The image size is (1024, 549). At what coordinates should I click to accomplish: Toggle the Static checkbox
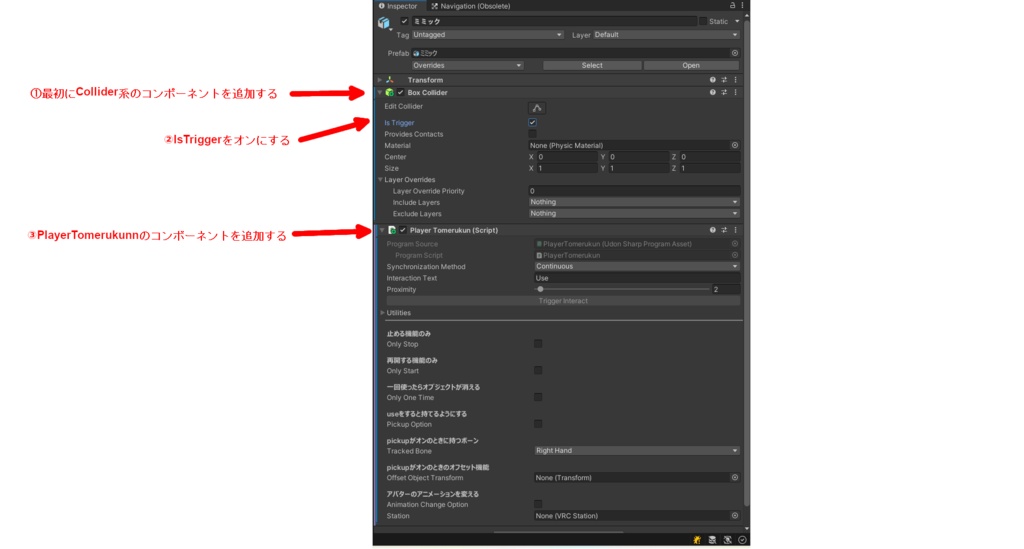(x=703, y=22)
